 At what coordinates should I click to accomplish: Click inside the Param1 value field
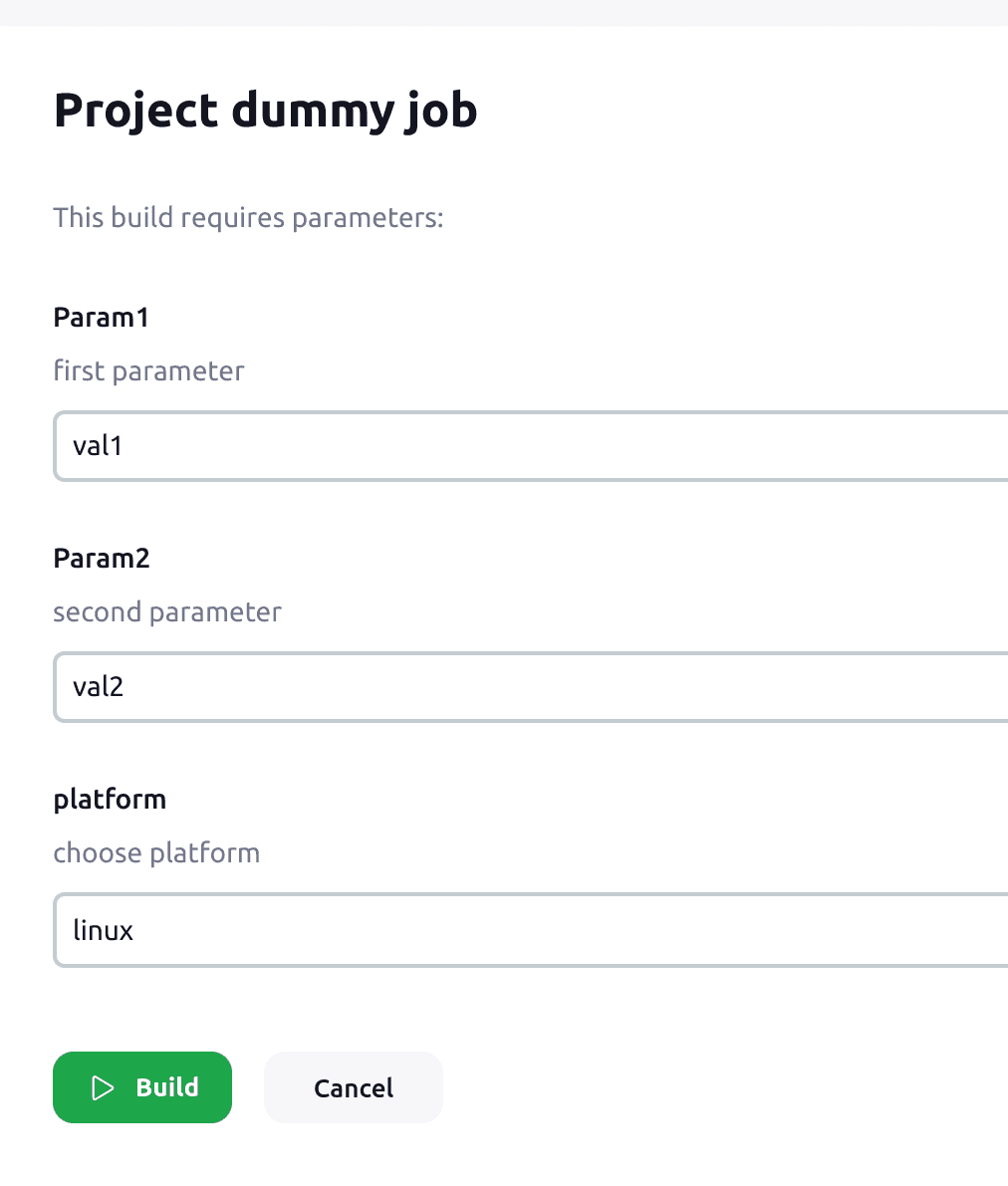point(398,446)
